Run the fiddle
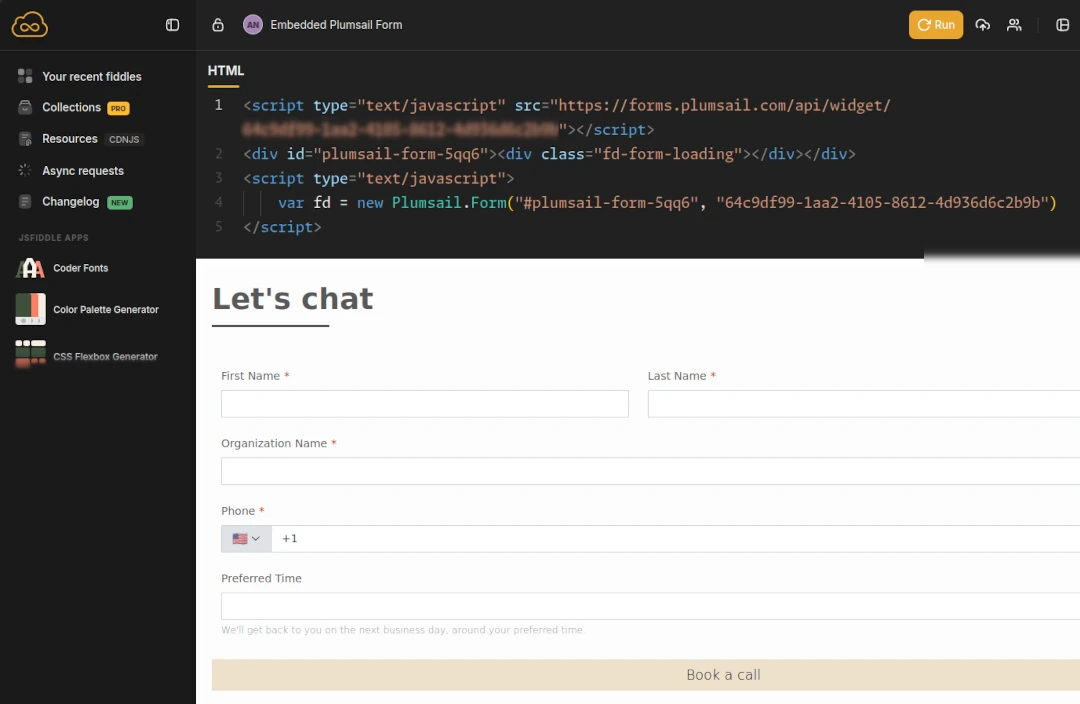 [935, 25]
